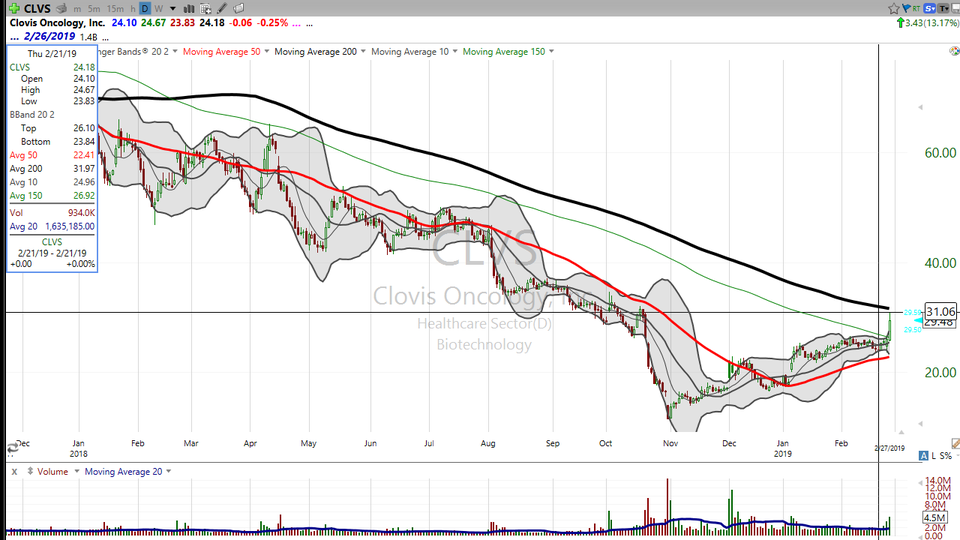Toggle log 'L' price scale
Image resolution: width=960 pixels, height=540 pixels.
pyautogui.click(x=934, y=456)
